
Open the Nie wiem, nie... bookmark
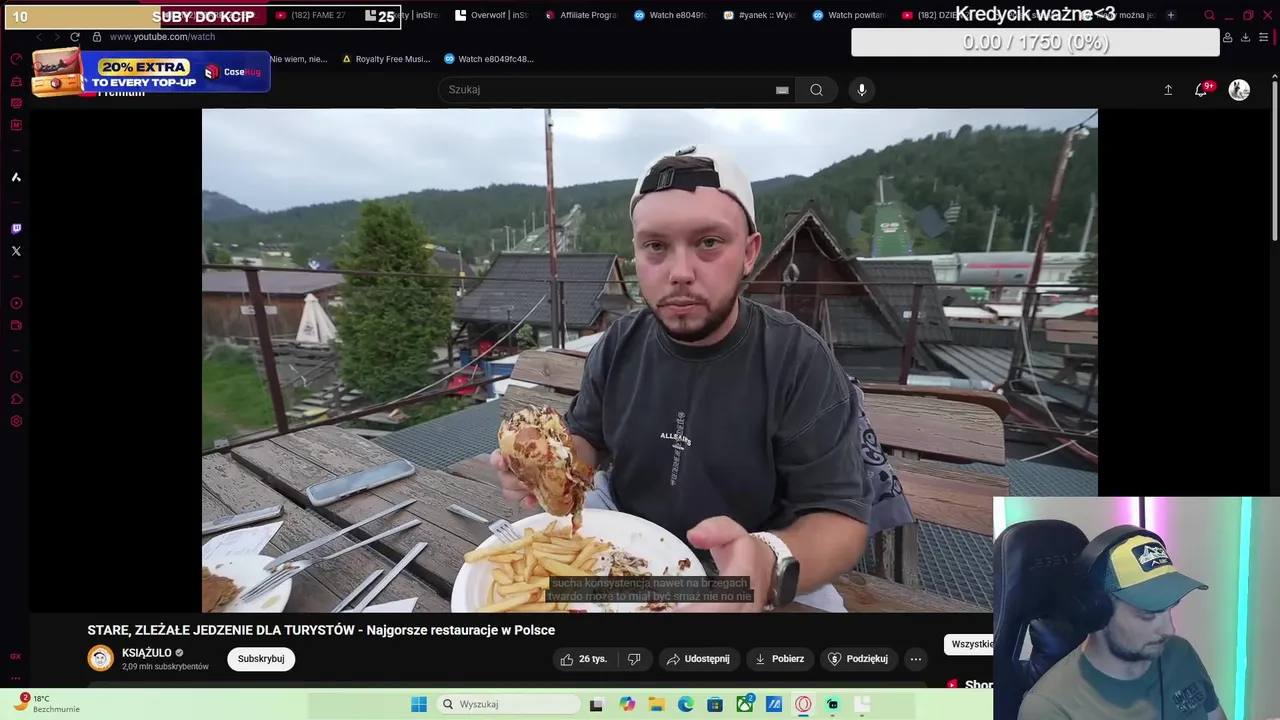pos(298,59)
